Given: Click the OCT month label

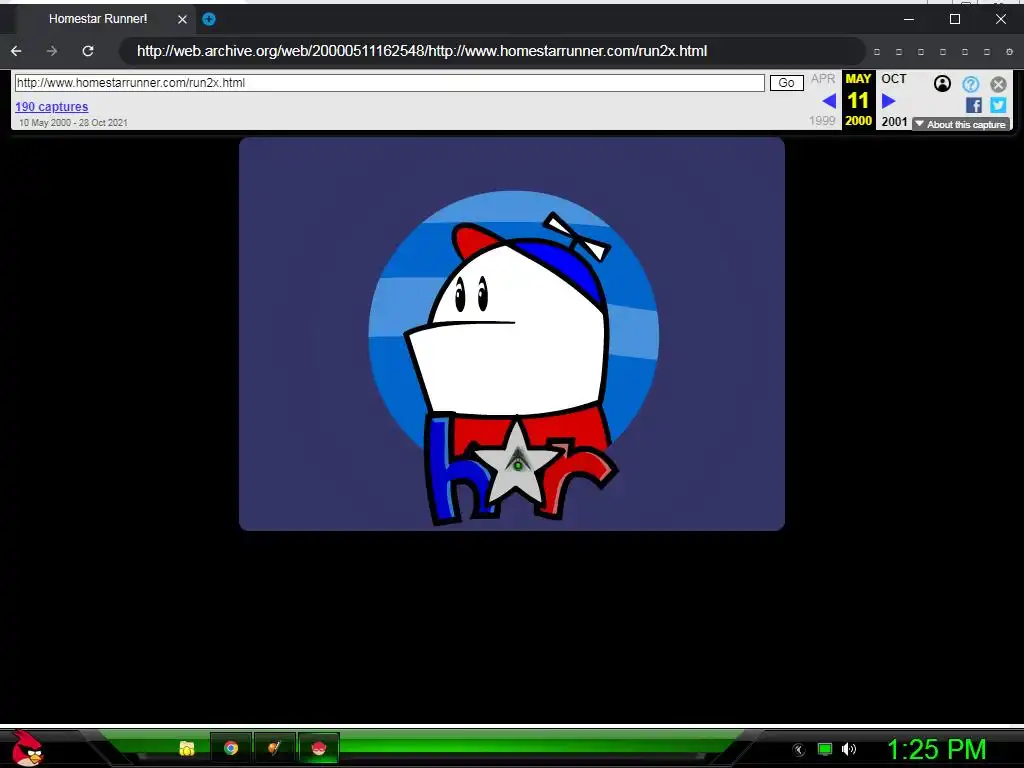Looking at the screenshot, I should point(893,79).
